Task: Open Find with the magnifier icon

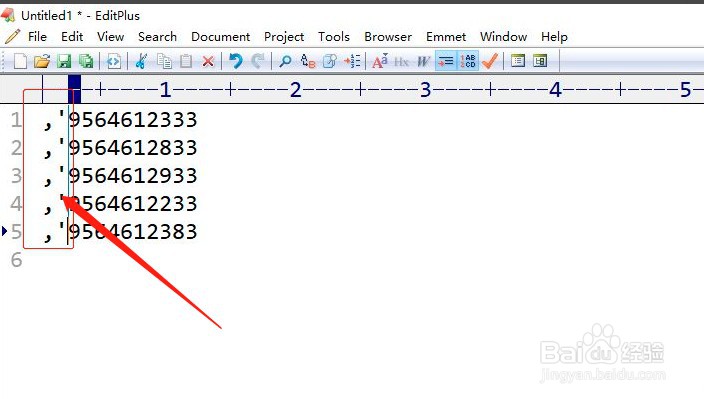Action: click(x=285, y=61)
